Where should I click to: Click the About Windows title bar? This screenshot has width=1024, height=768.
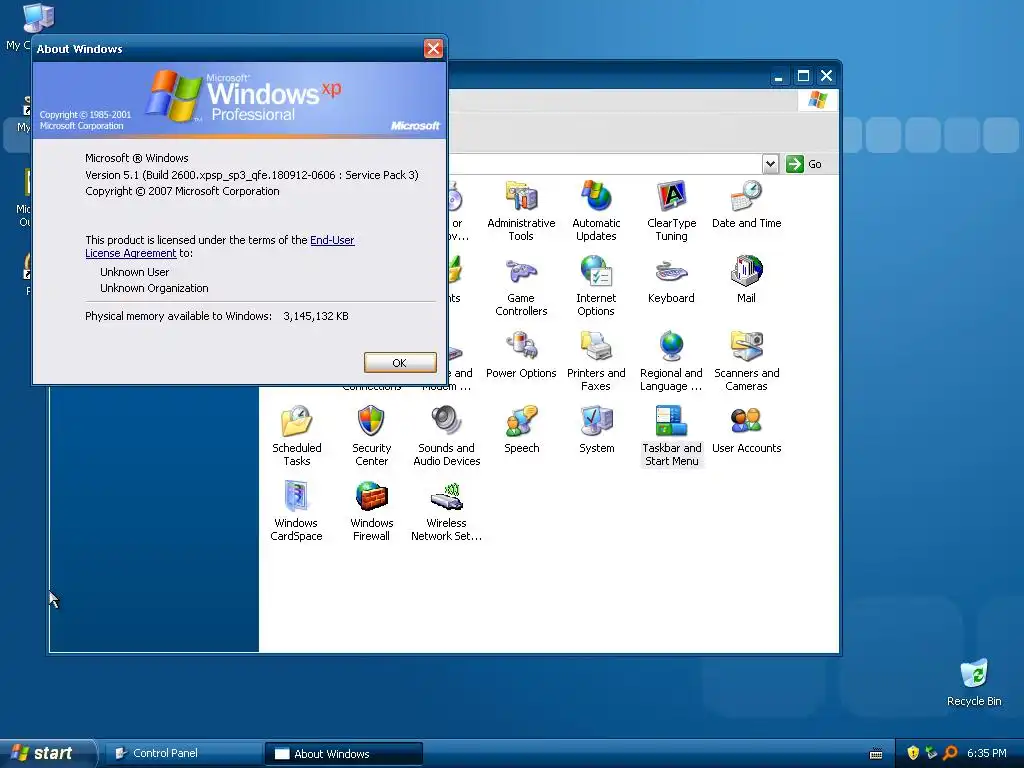point(229,48)
